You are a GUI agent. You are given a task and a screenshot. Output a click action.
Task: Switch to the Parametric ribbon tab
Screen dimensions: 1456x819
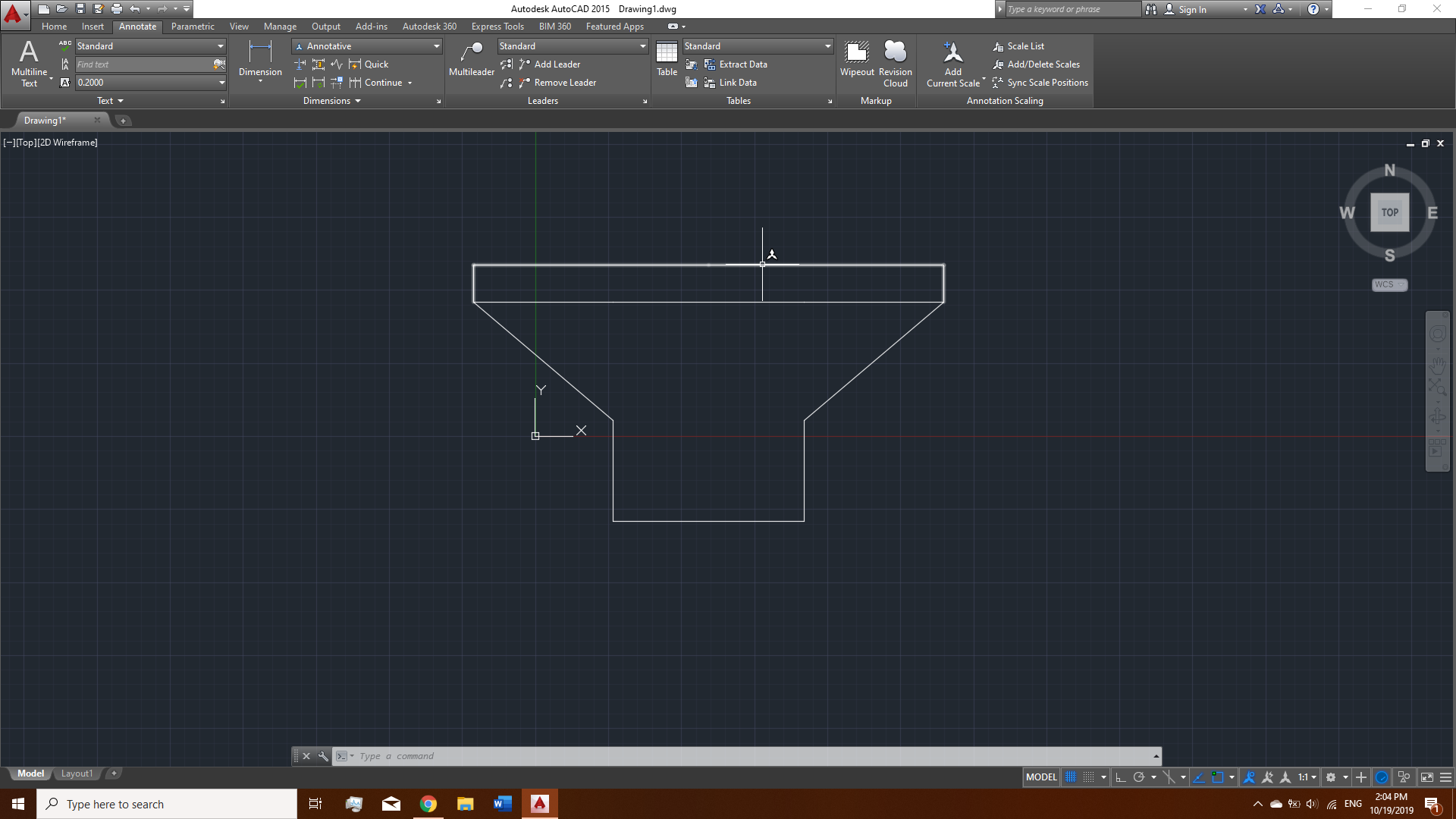coord(193,27)
